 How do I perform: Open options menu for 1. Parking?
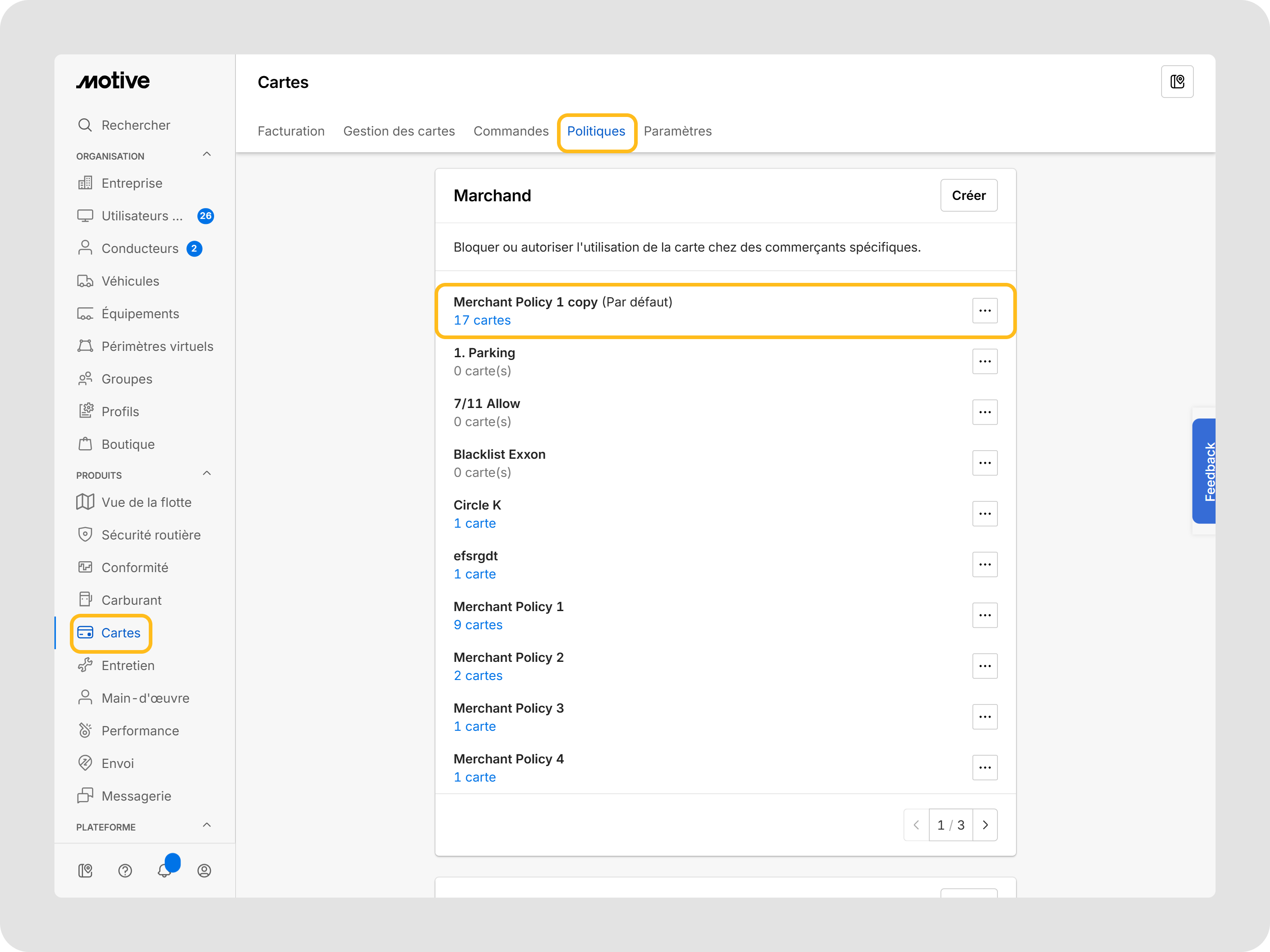[x=985, y=361]
